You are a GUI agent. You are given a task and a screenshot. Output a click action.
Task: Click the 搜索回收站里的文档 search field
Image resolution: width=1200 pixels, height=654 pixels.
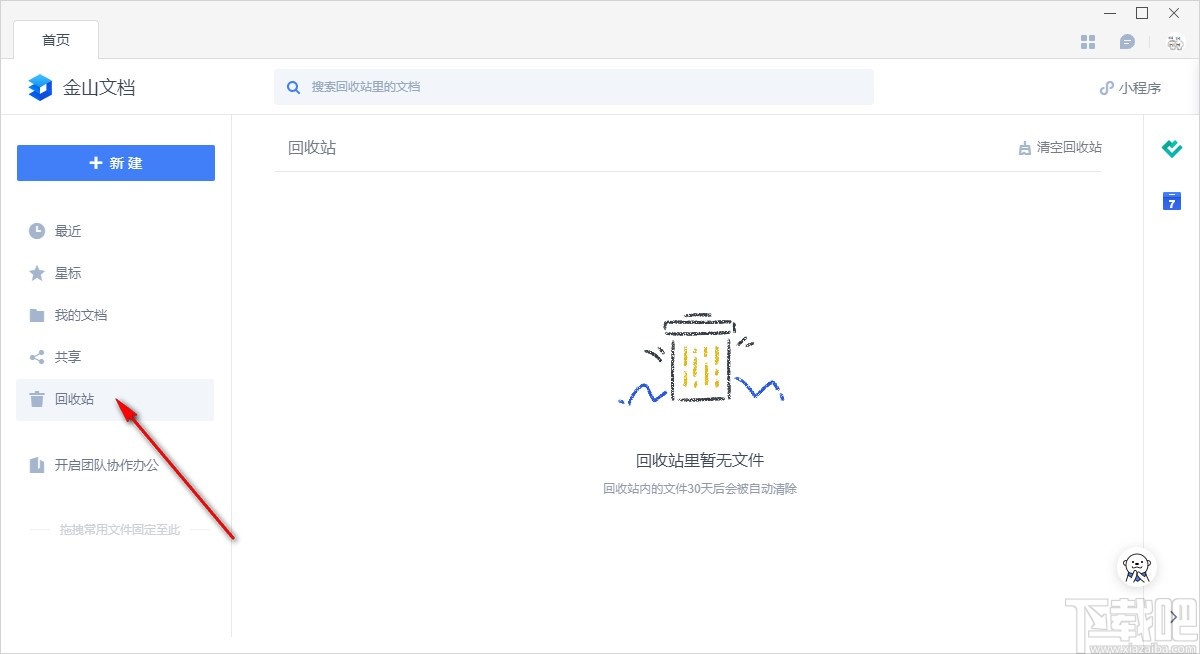(x=575, y=87)
